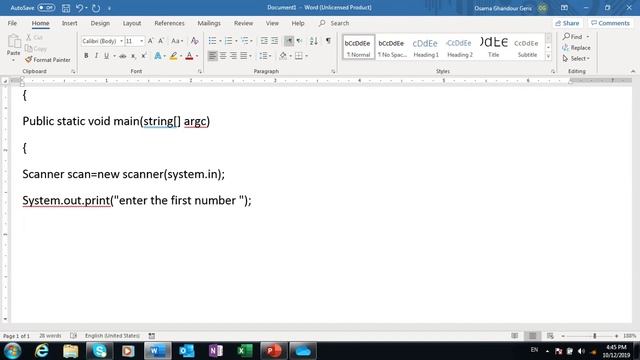The width and height of the screenshot is (640, 360).
Task: Align text right
Action: (233, 56)
